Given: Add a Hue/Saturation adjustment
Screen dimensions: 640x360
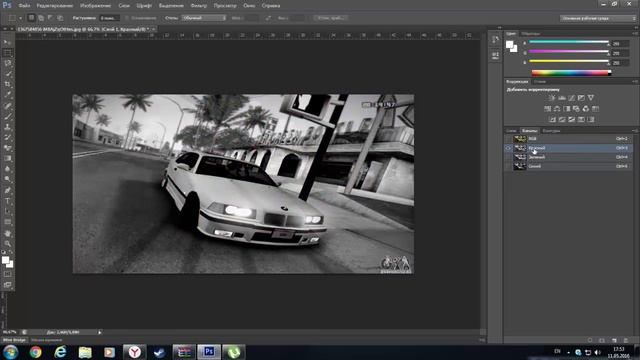Looking at the screenshot, I should point(547,109).
